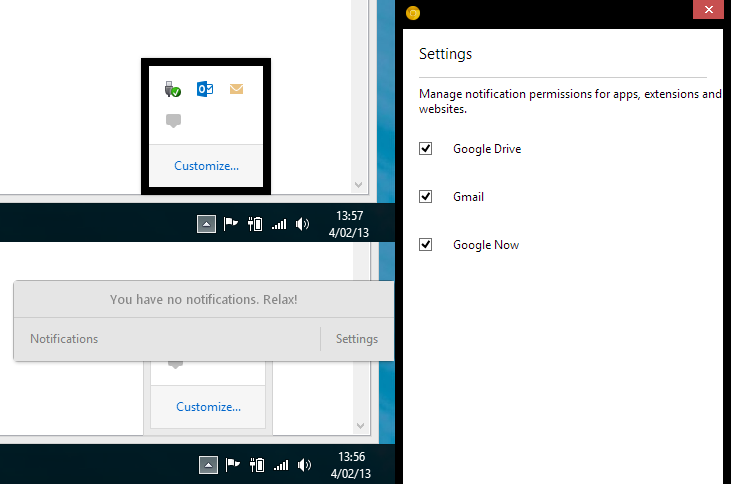Click scroll down arrow in lower window
This screenshot has width=731, height=484.
click(x=360, y=426)
